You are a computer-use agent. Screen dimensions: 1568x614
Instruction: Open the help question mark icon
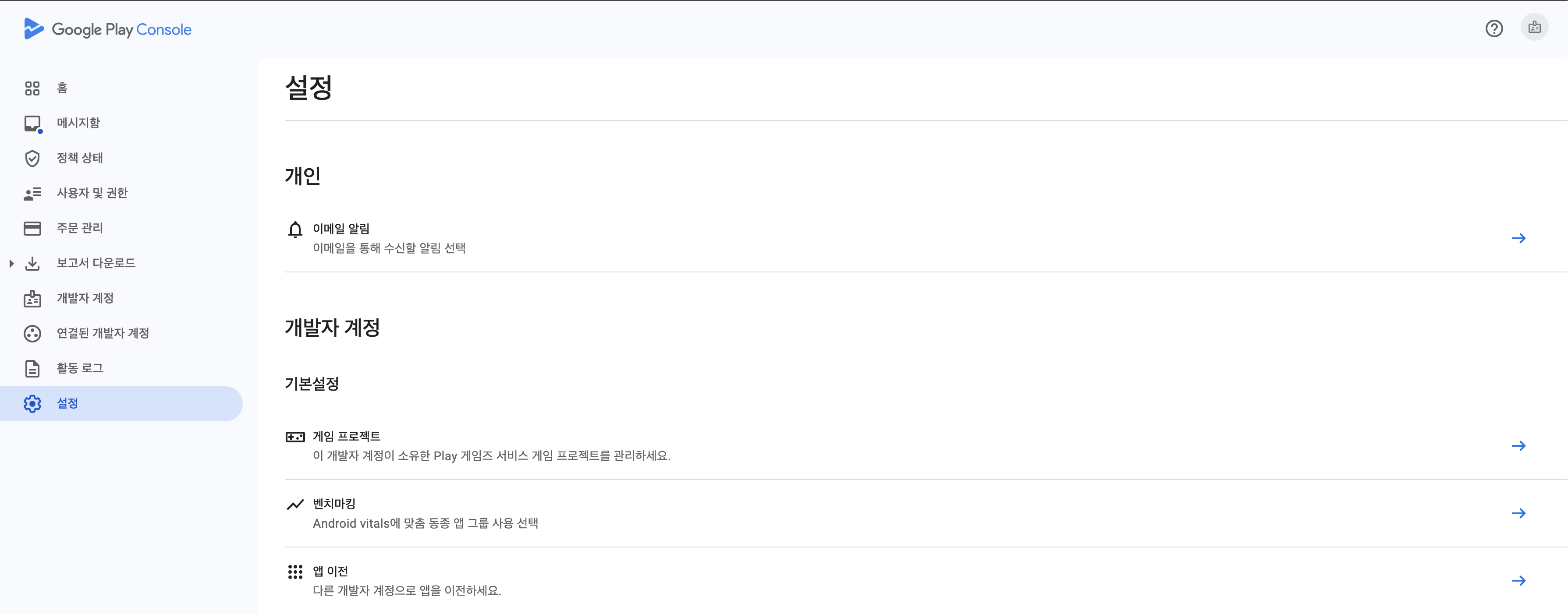coord(1494,28)
